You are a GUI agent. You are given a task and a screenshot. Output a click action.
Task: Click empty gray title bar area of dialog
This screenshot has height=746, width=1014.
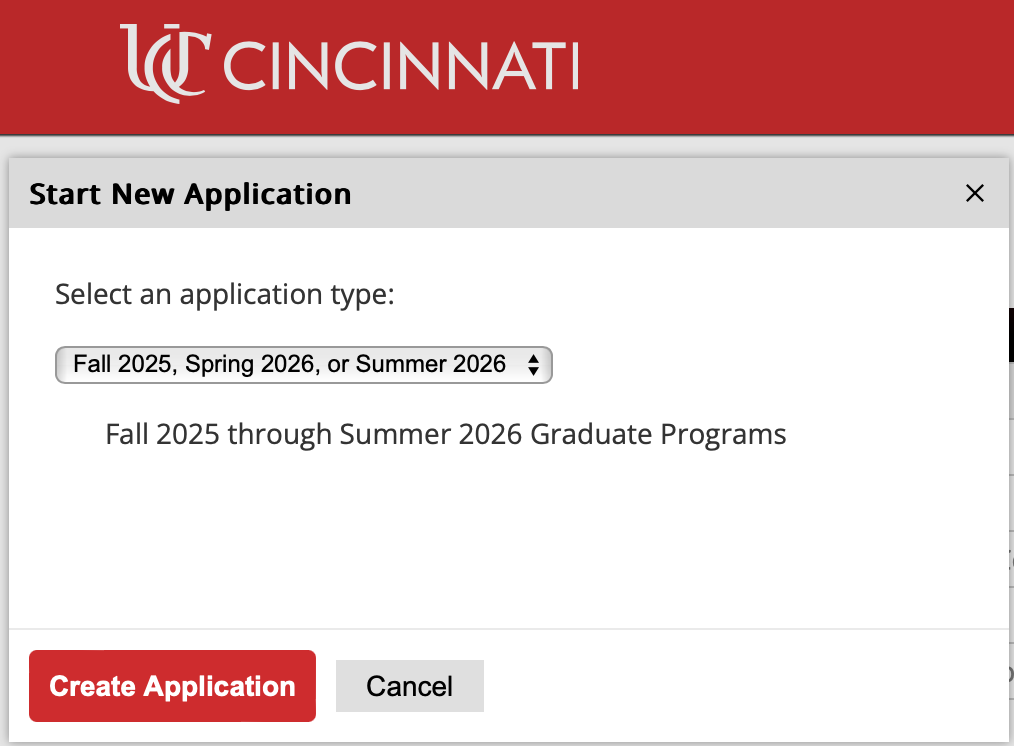[650, 194]
